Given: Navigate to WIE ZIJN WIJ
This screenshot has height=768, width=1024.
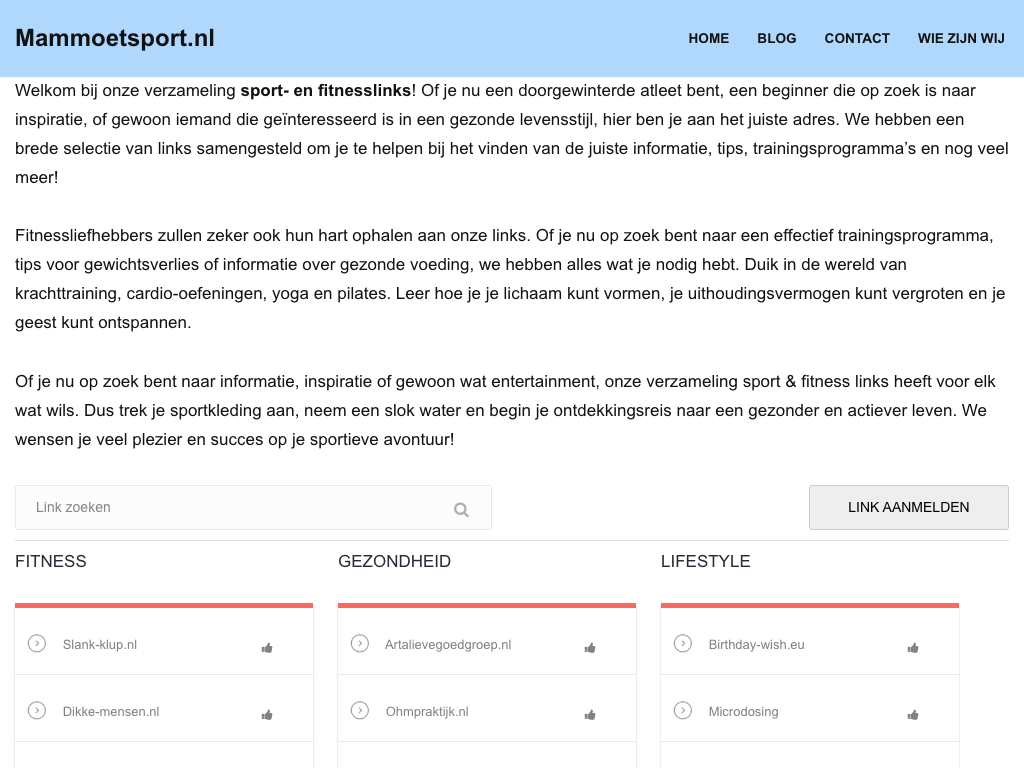Looking at the screenshot, I should point(961,38).
